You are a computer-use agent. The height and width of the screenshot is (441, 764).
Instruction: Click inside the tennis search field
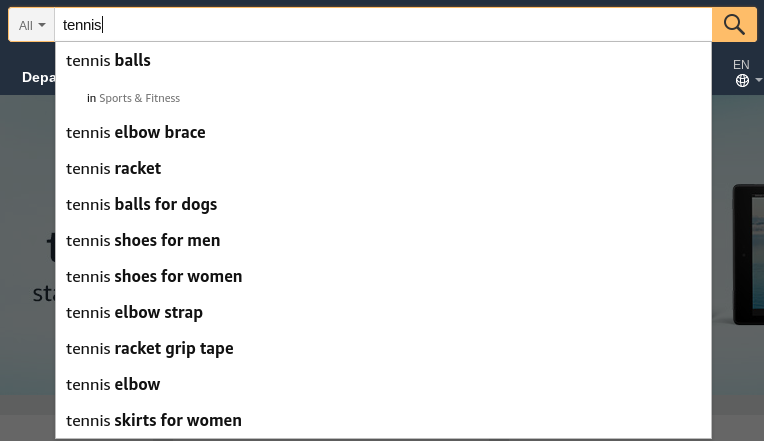tap(383, 25)
